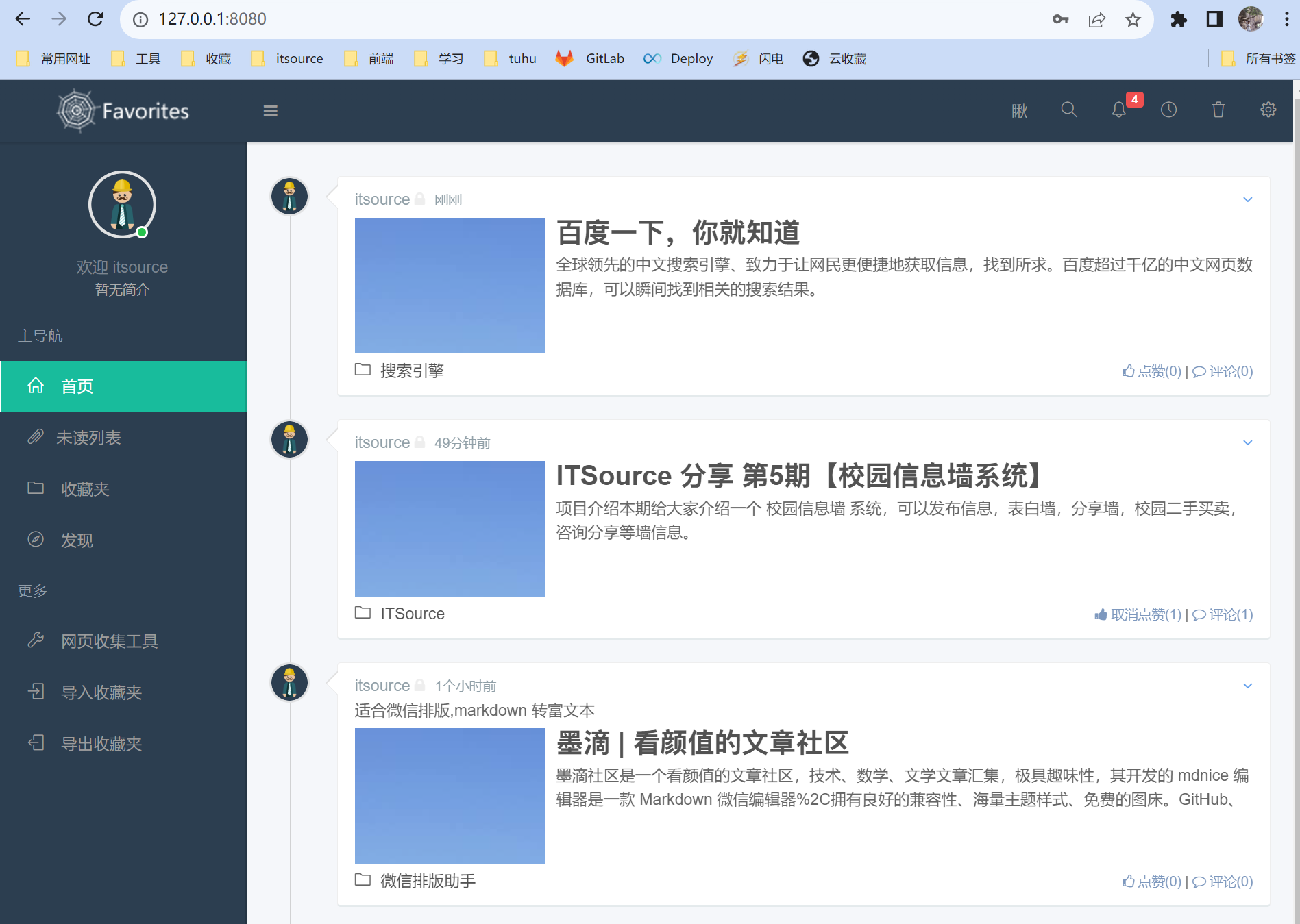Open folder 微信排版助手 tag
Image resolution: width=1300 pixels, height=924 pixels.
(x=415, y=881)
